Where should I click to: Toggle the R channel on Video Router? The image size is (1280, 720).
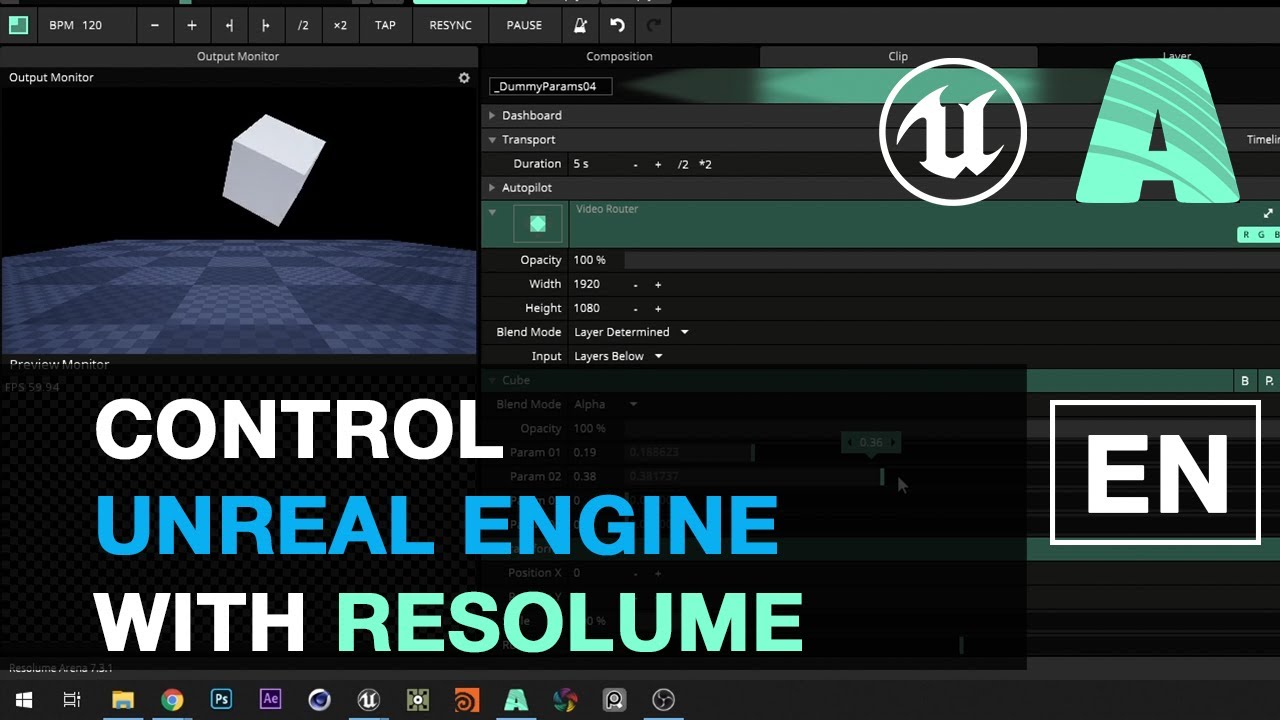1246,235
